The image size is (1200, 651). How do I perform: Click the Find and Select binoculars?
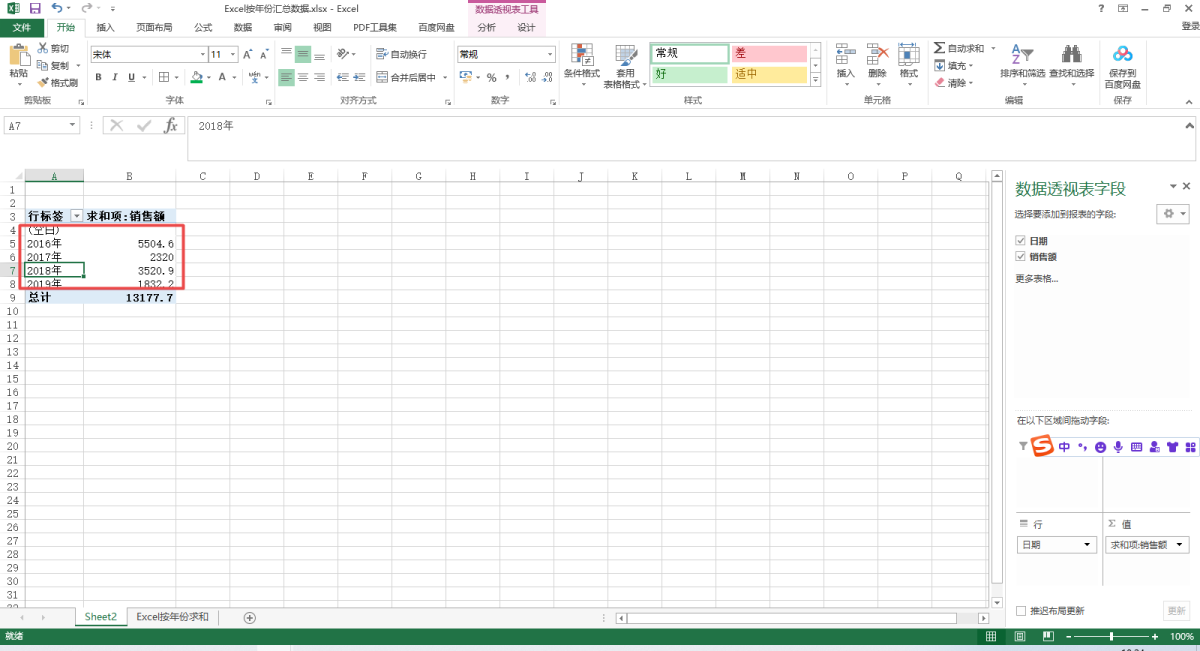pos(1071,60)
